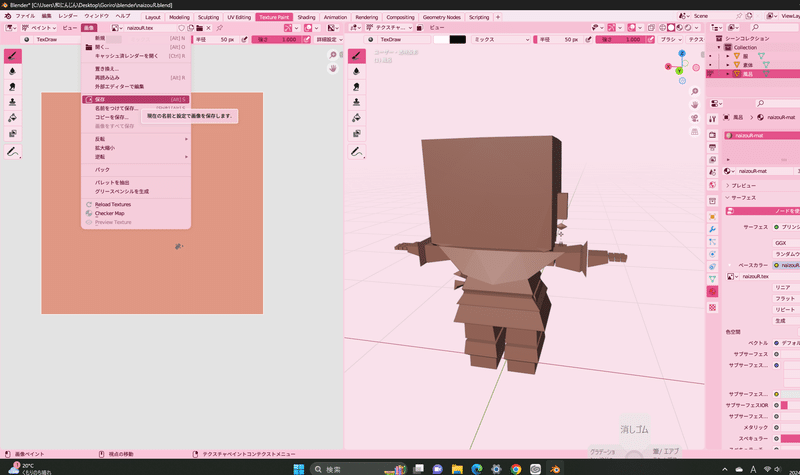800x475 pixels.
Task: Click the pan hand in image editor
Action: 333,68
